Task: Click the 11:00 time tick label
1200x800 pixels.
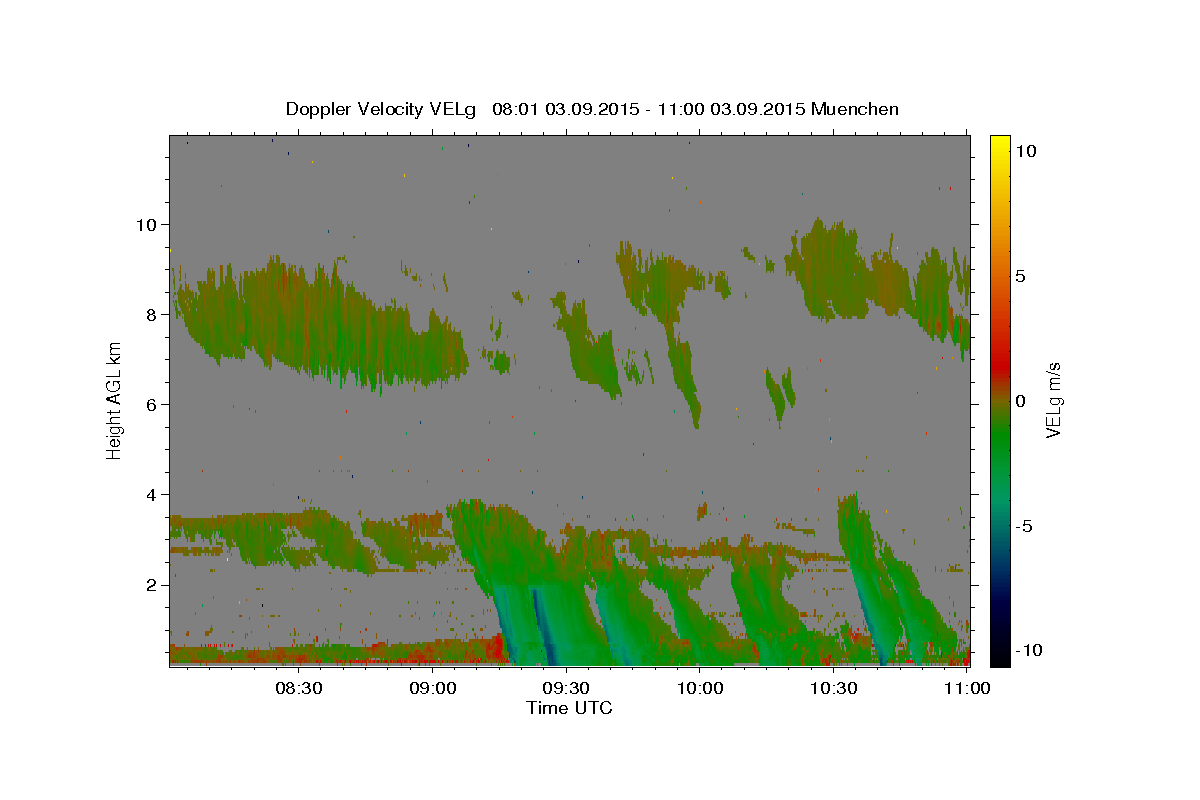Action: (967, 689)
